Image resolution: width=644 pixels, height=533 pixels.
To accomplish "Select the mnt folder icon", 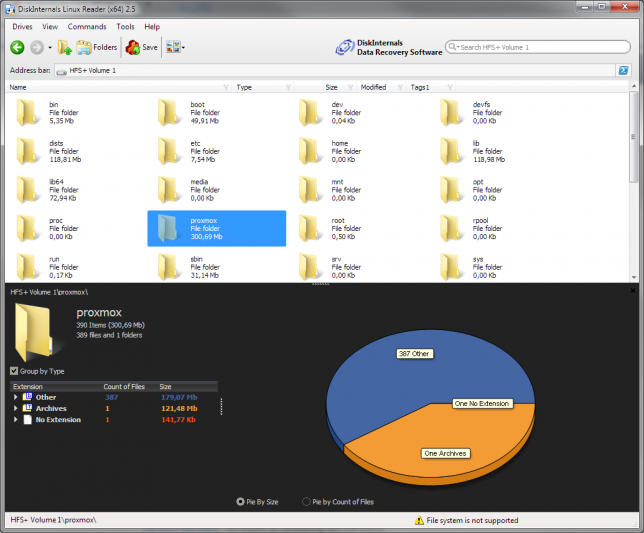I will click(x=311, y=189).
